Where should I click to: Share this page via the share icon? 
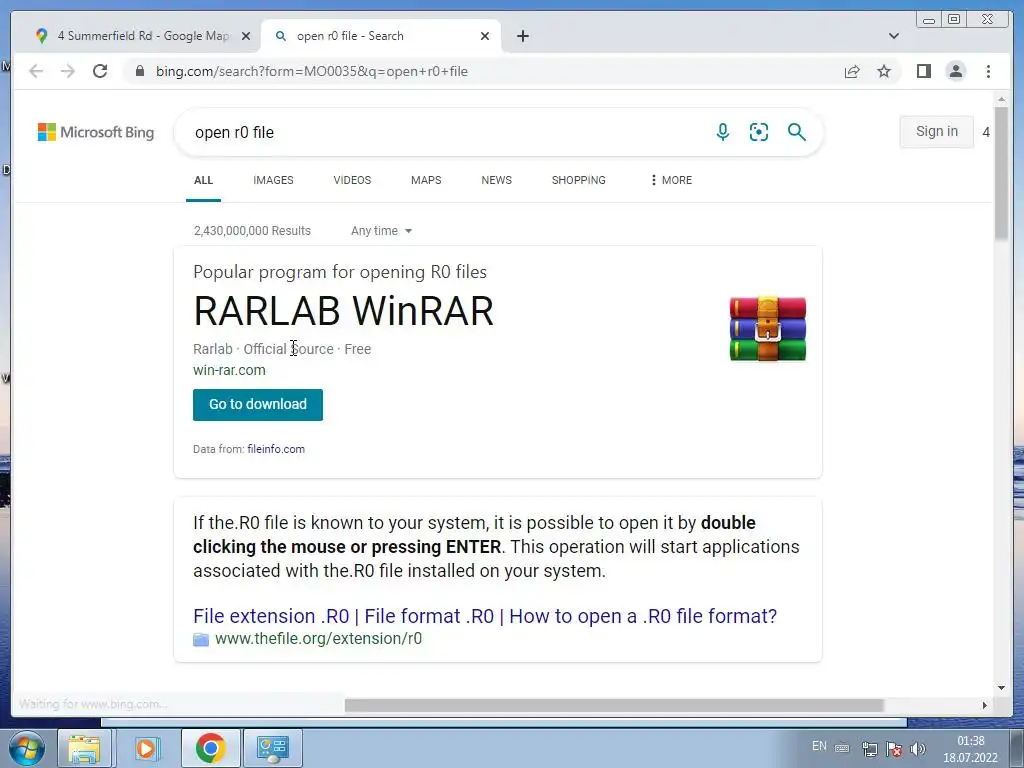point(852,71)
